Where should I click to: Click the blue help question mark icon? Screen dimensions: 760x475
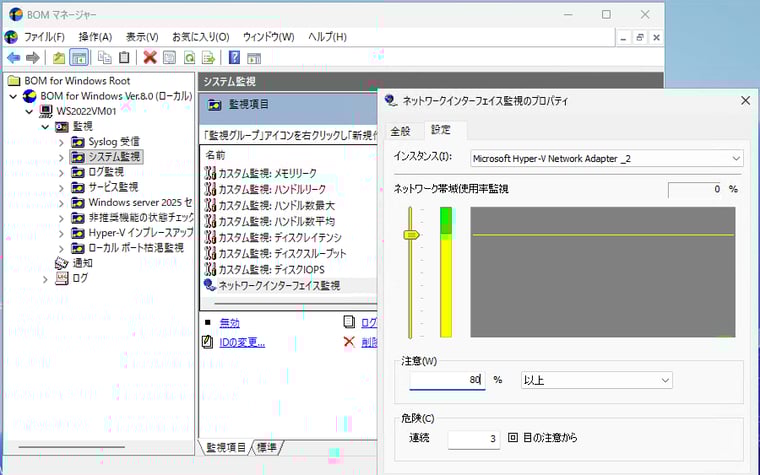point(234,58)
